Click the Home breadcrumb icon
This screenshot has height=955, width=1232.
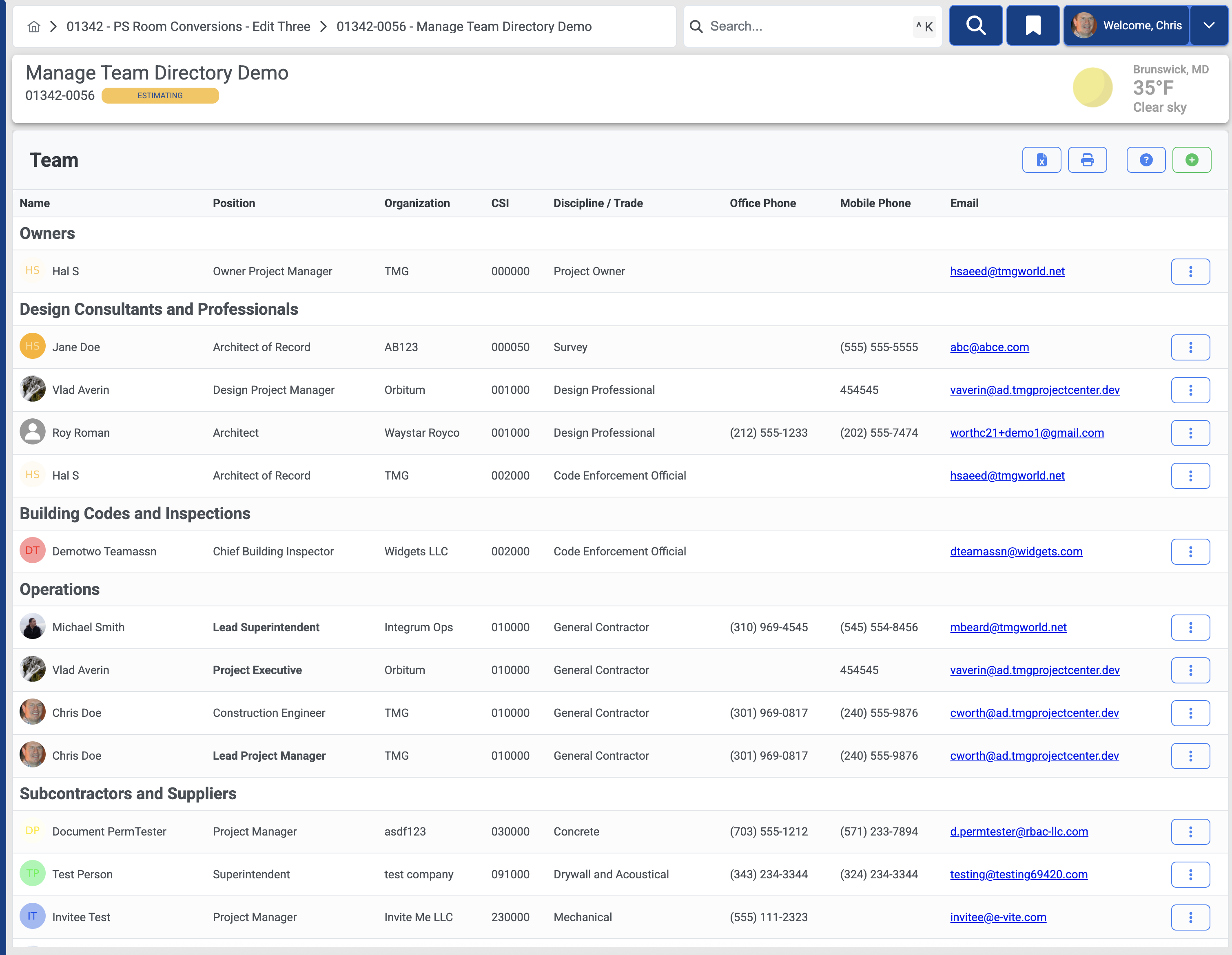[x=33, y=26]
